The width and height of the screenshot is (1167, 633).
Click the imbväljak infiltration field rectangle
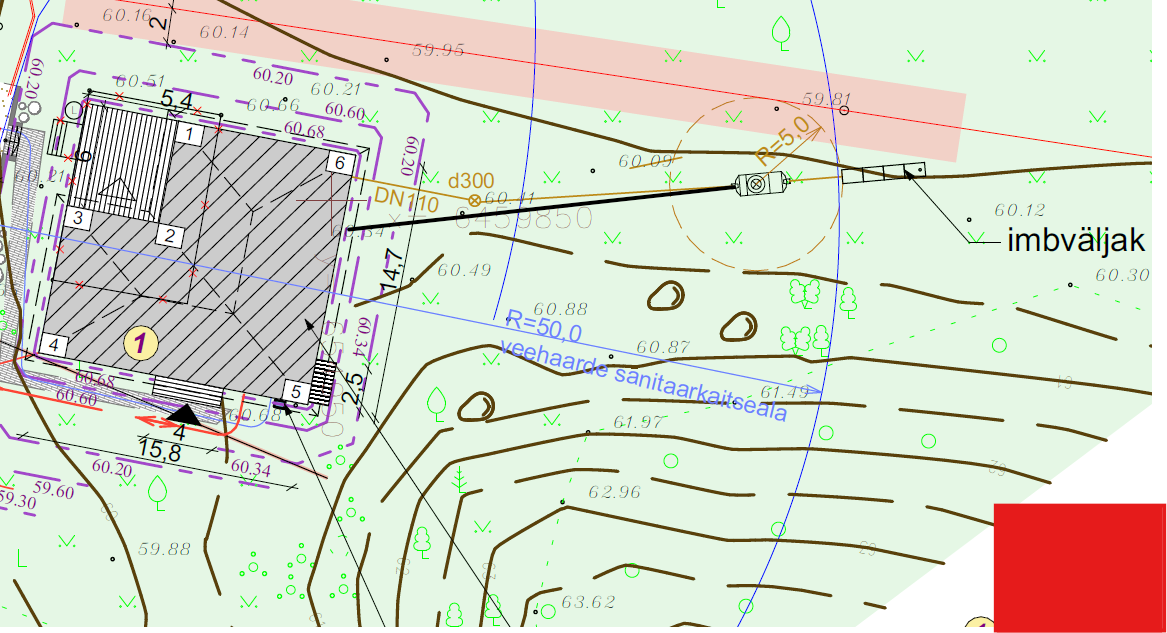883,175
